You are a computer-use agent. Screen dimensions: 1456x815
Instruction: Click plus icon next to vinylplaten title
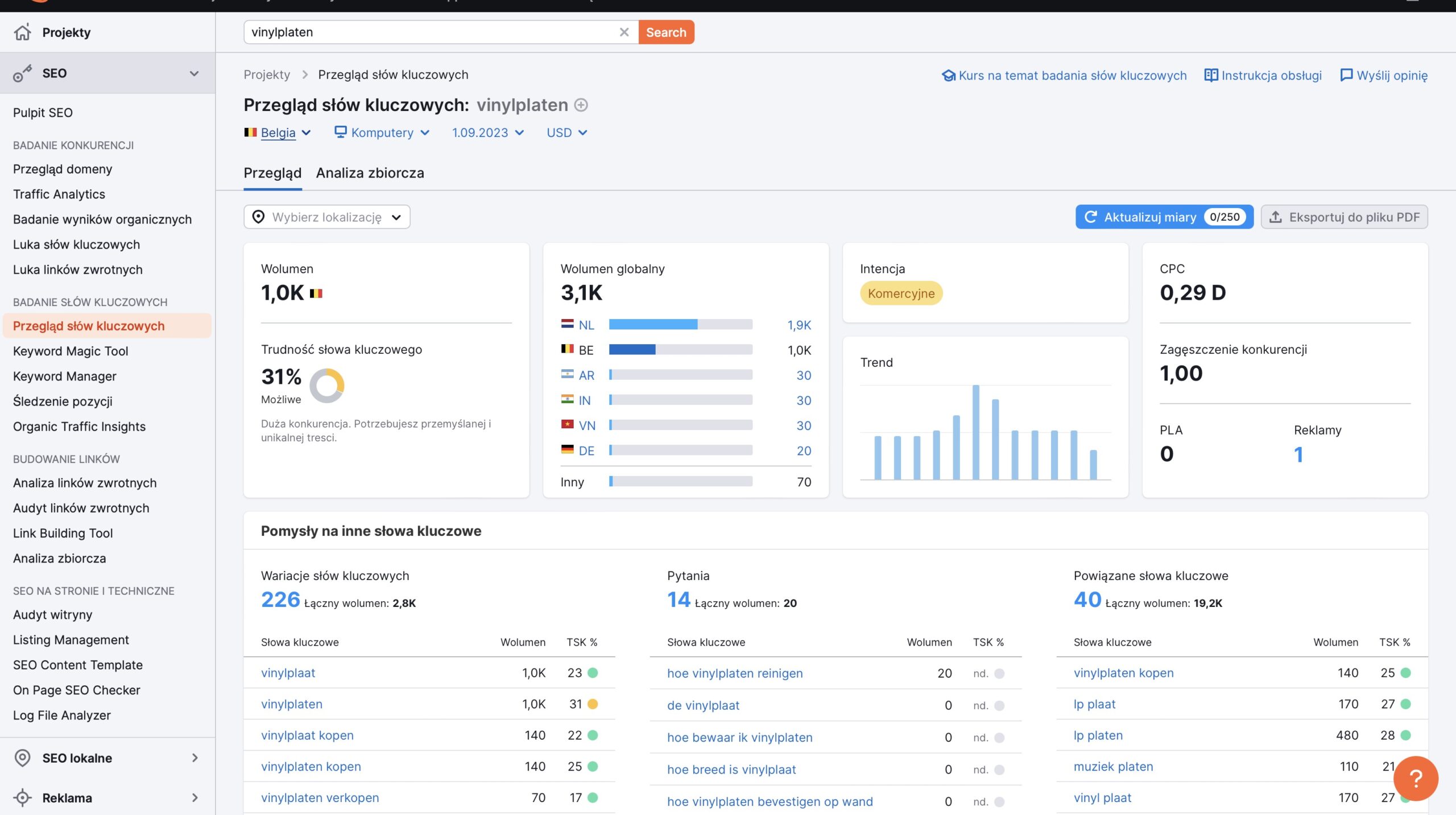[581, 105]
